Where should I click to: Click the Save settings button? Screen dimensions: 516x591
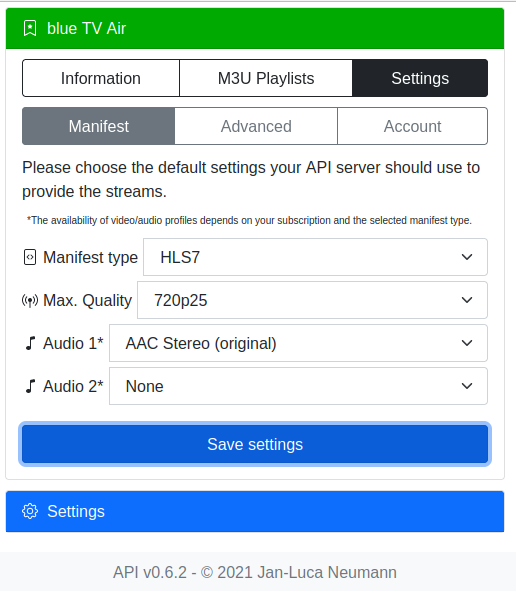tap(255, 444)
